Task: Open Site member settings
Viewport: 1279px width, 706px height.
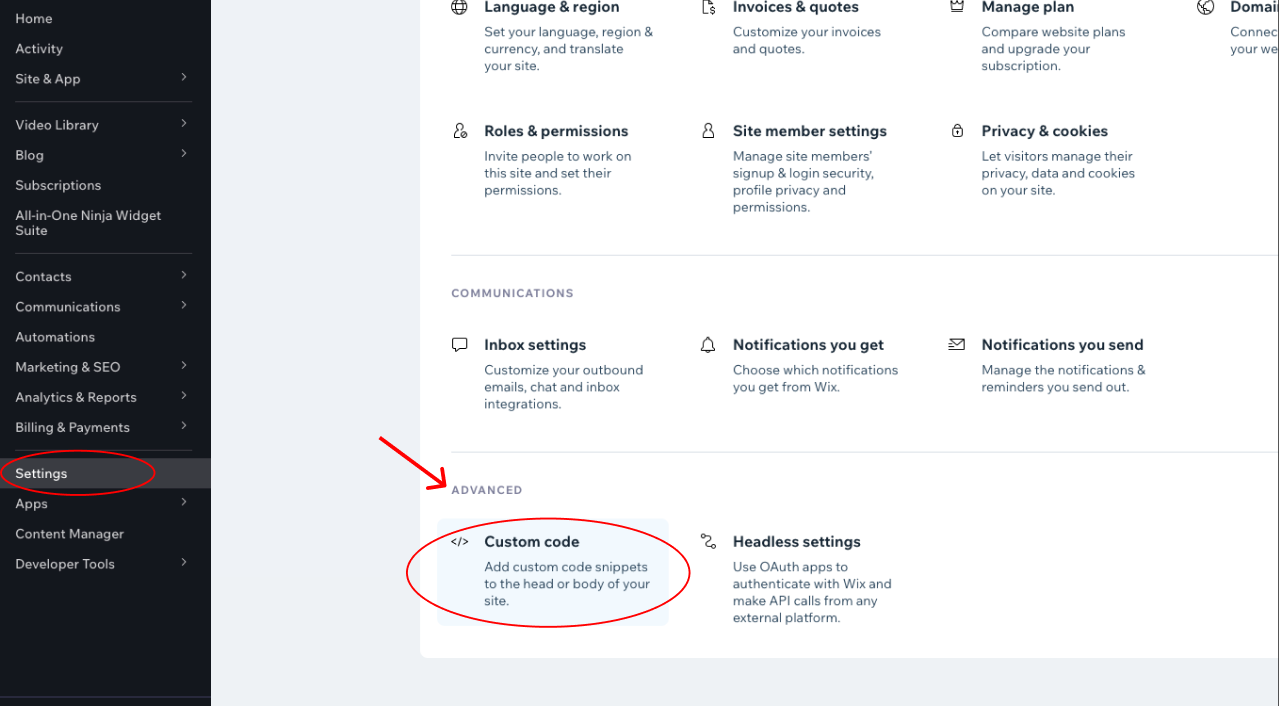Action: pyautogui.click(x=810, y=131)
